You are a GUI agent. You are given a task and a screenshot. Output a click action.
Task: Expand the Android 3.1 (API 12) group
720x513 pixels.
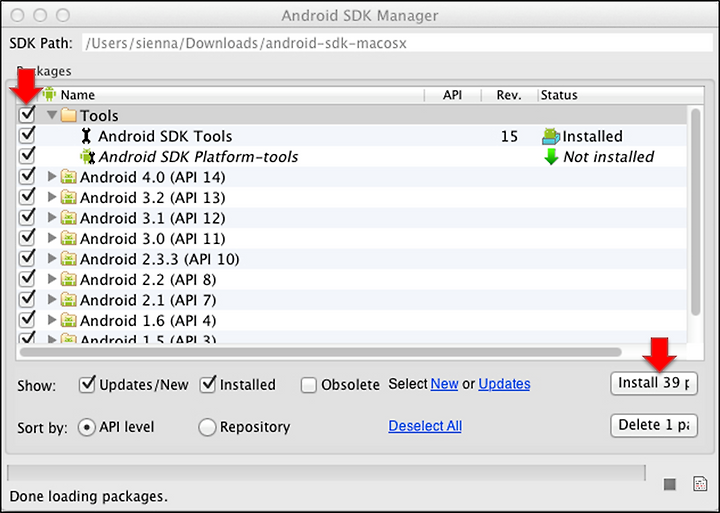click(52, 217)
